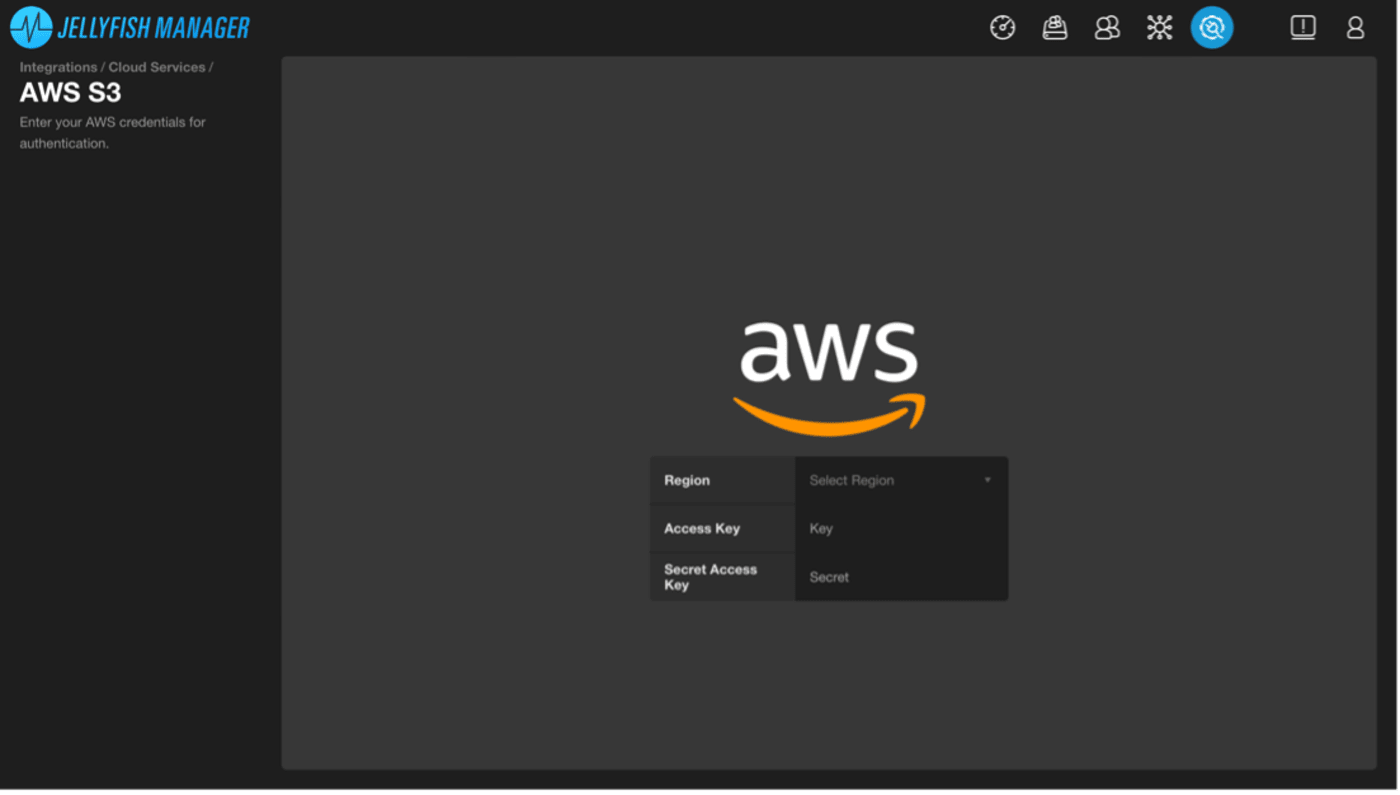Screen dimensions: 1400x795
Task: Click the AWS S3 page heading
Action: [70, 93]
